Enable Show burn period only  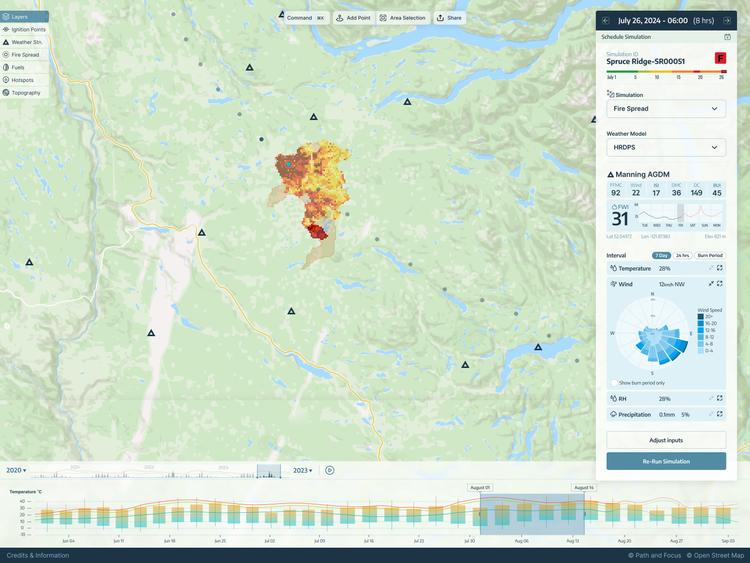[613, 383]
